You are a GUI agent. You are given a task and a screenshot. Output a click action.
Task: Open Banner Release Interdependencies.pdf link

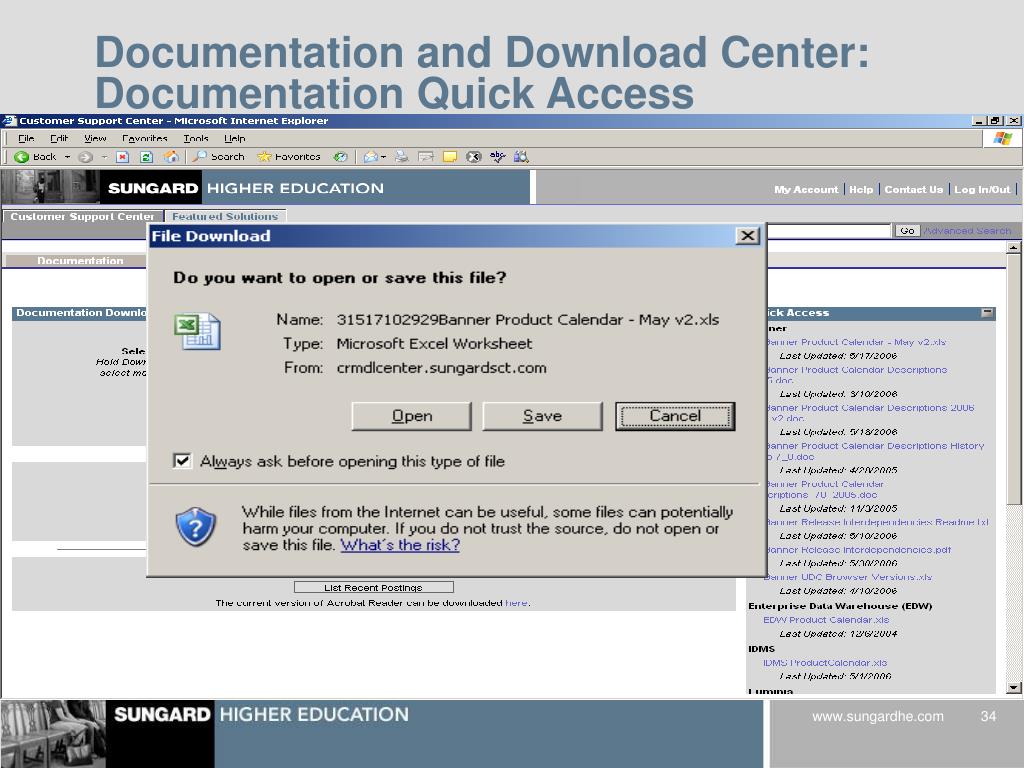pyautogui.click(x=858, y=550)
